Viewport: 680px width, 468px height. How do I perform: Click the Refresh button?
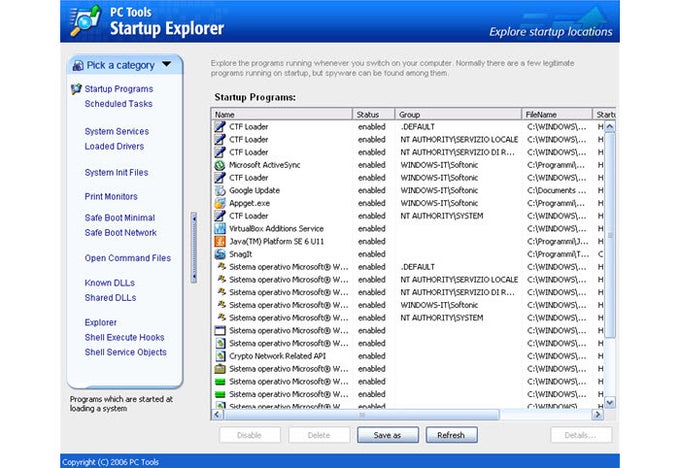coord(451,435)
